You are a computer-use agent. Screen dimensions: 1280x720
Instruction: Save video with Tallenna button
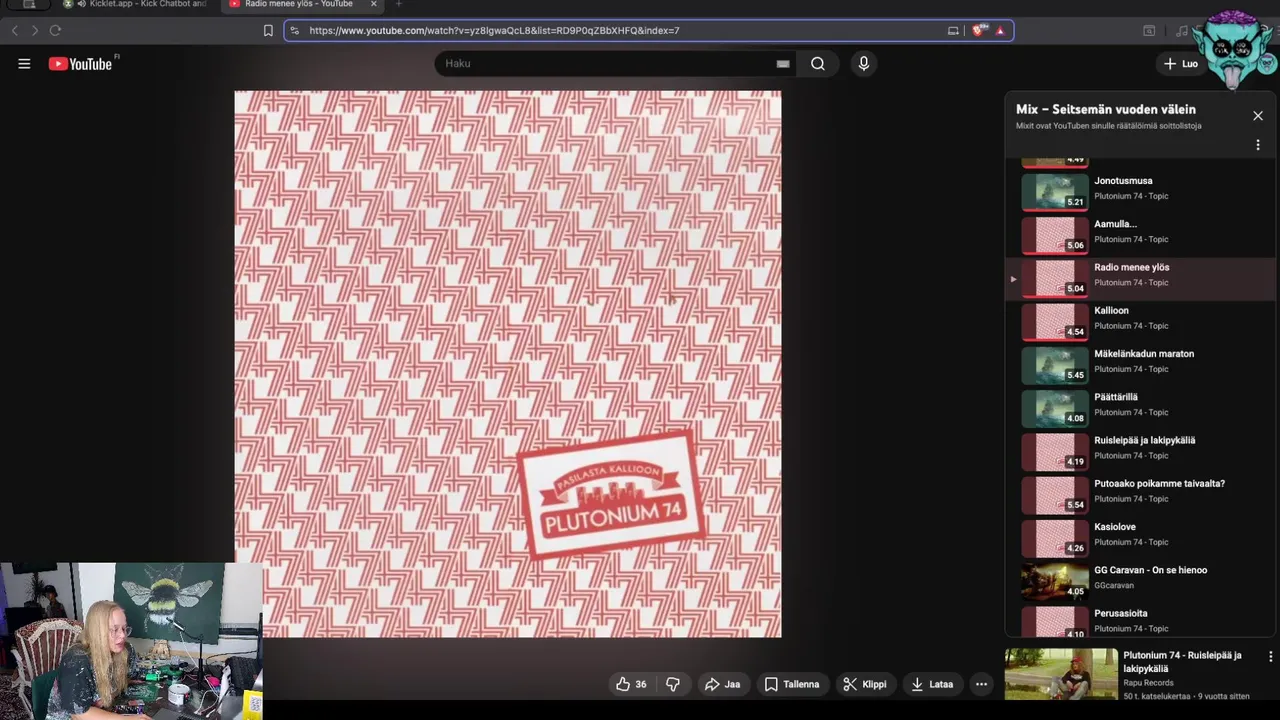pyautogui.click(x=792, y=684)
